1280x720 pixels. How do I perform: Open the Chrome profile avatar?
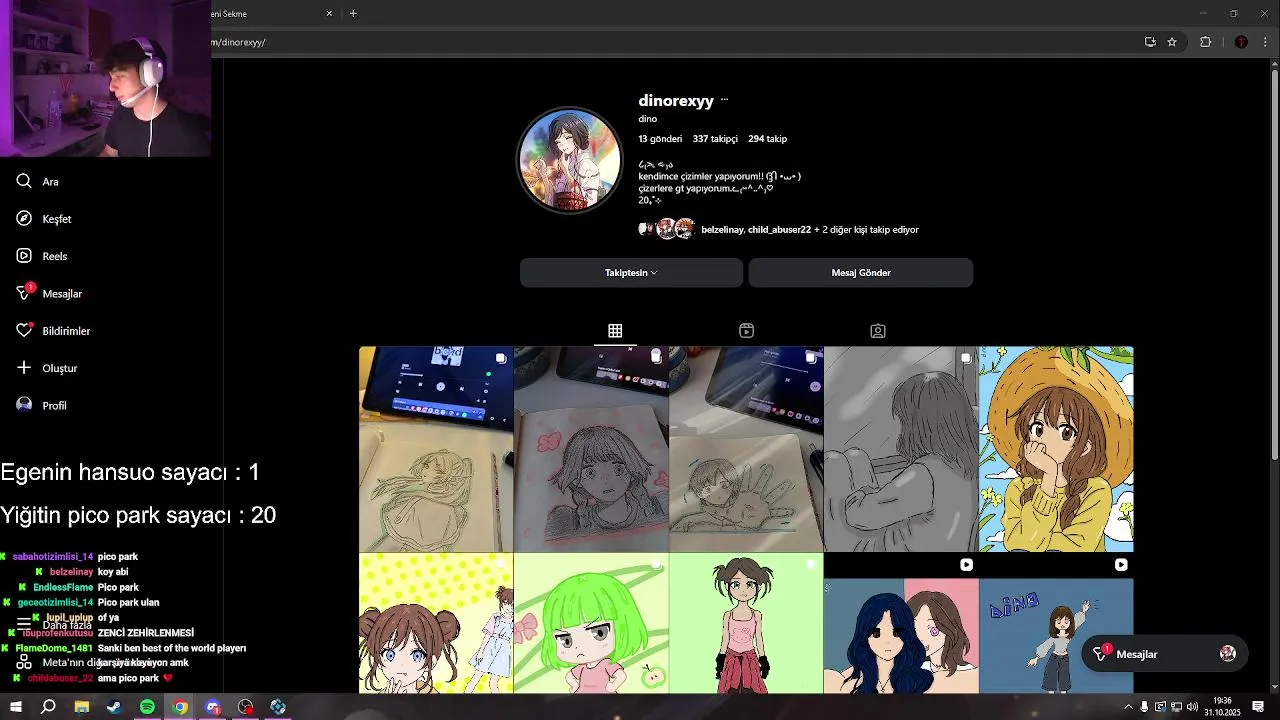pos(1241,42)
